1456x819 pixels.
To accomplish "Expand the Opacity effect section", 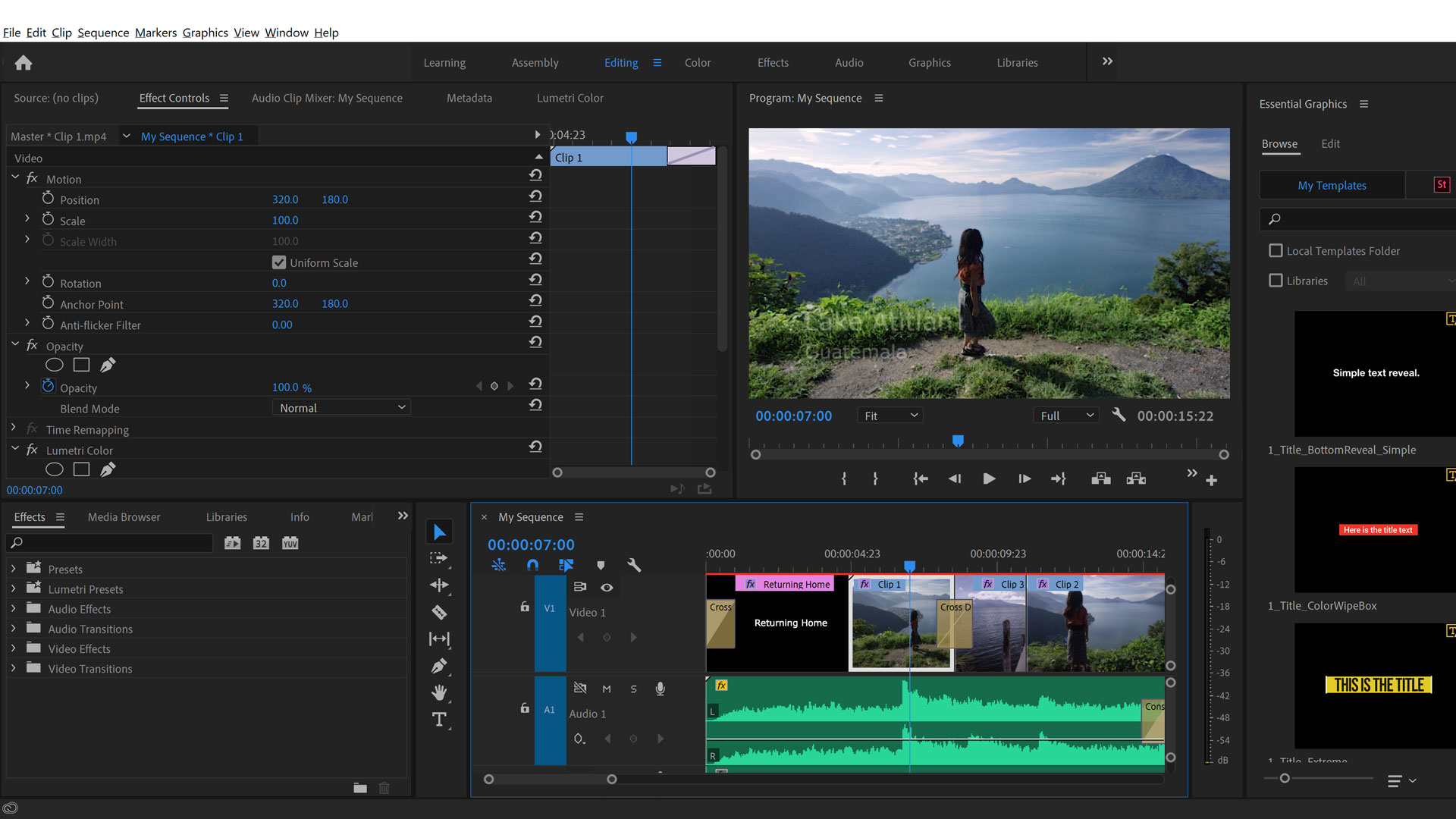I will coord(16,346).
